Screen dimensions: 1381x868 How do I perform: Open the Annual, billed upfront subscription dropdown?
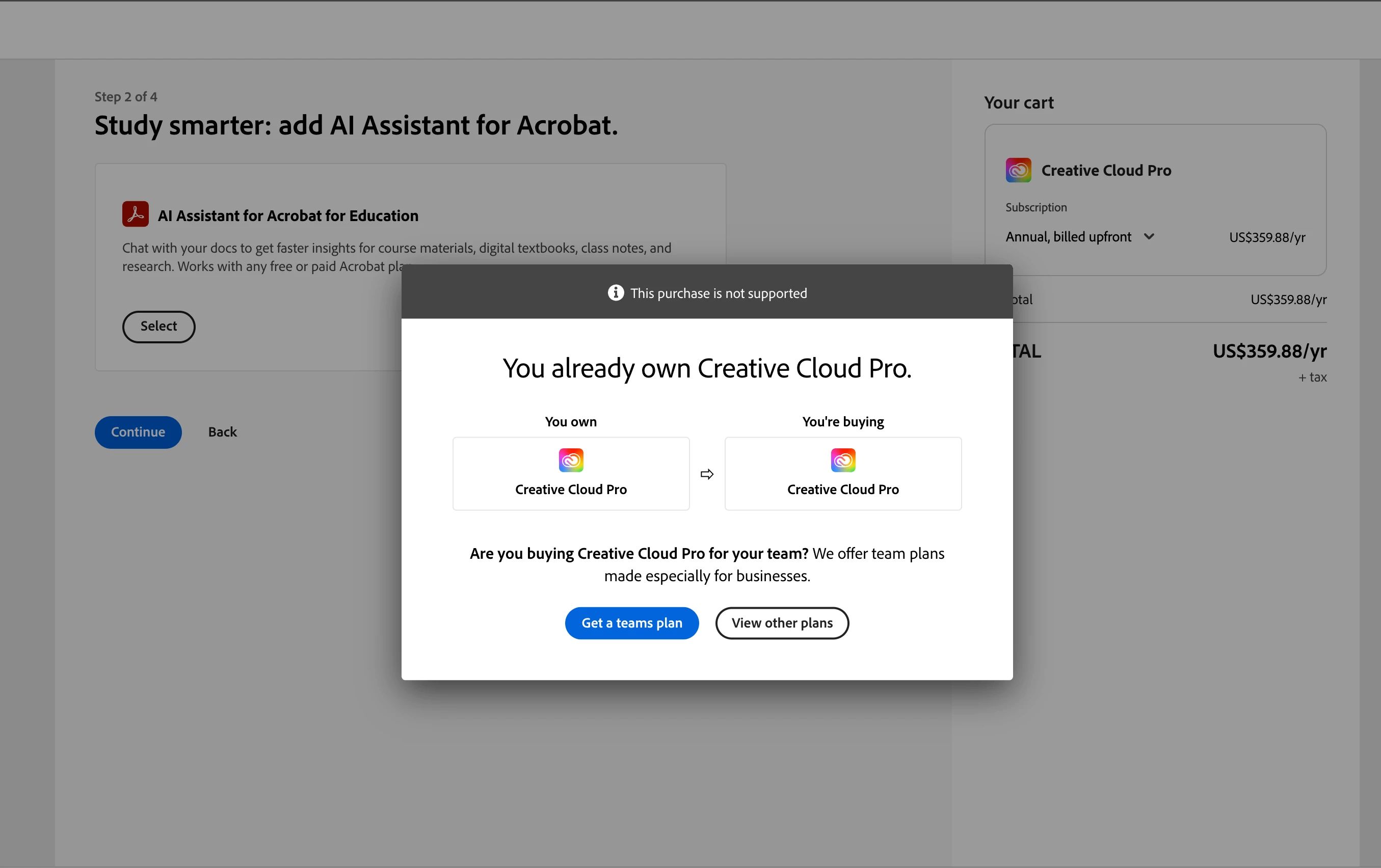click(x=1069, y=237)
